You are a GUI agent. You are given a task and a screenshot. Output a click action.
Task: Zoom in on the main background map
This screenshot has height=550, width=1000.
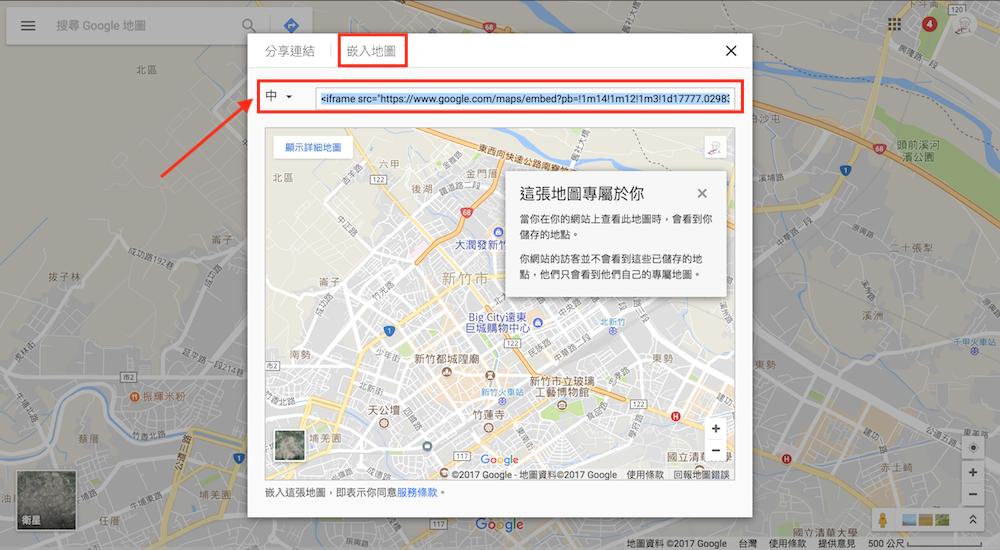(x=972, y=472)
